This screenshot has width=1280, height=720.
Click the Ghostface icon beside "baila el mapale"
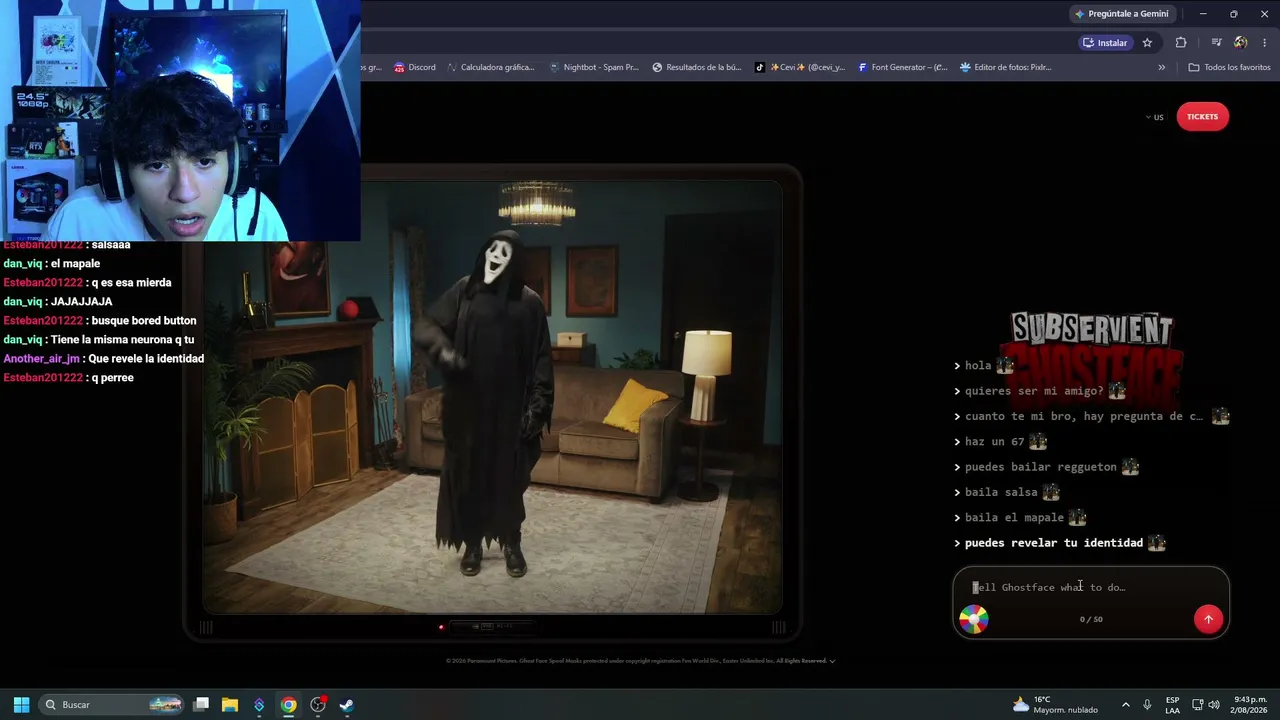click(x=1077, y=518)
